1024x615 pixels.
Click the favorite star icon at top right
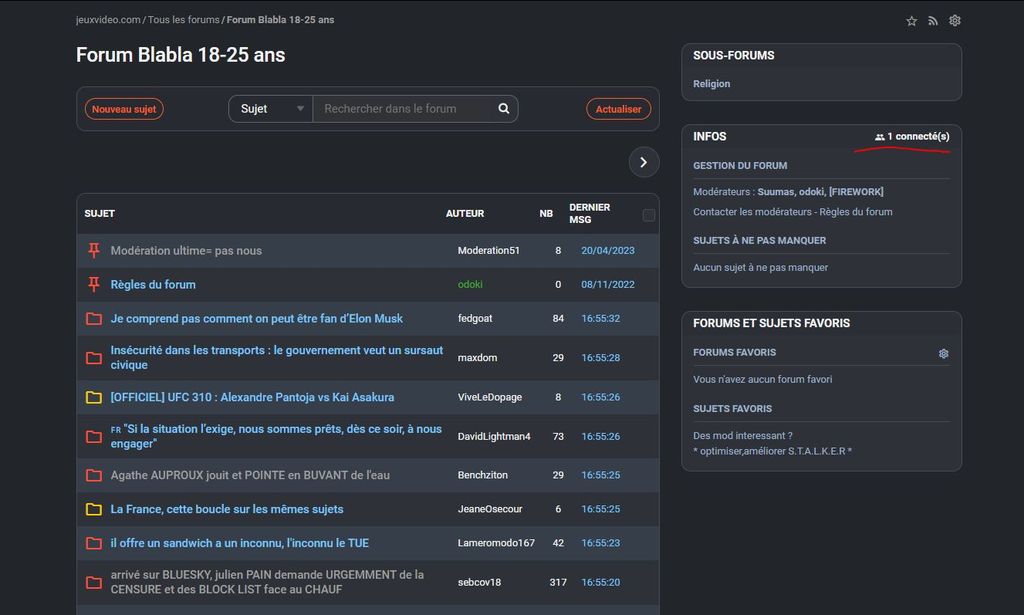click(911, 21)
